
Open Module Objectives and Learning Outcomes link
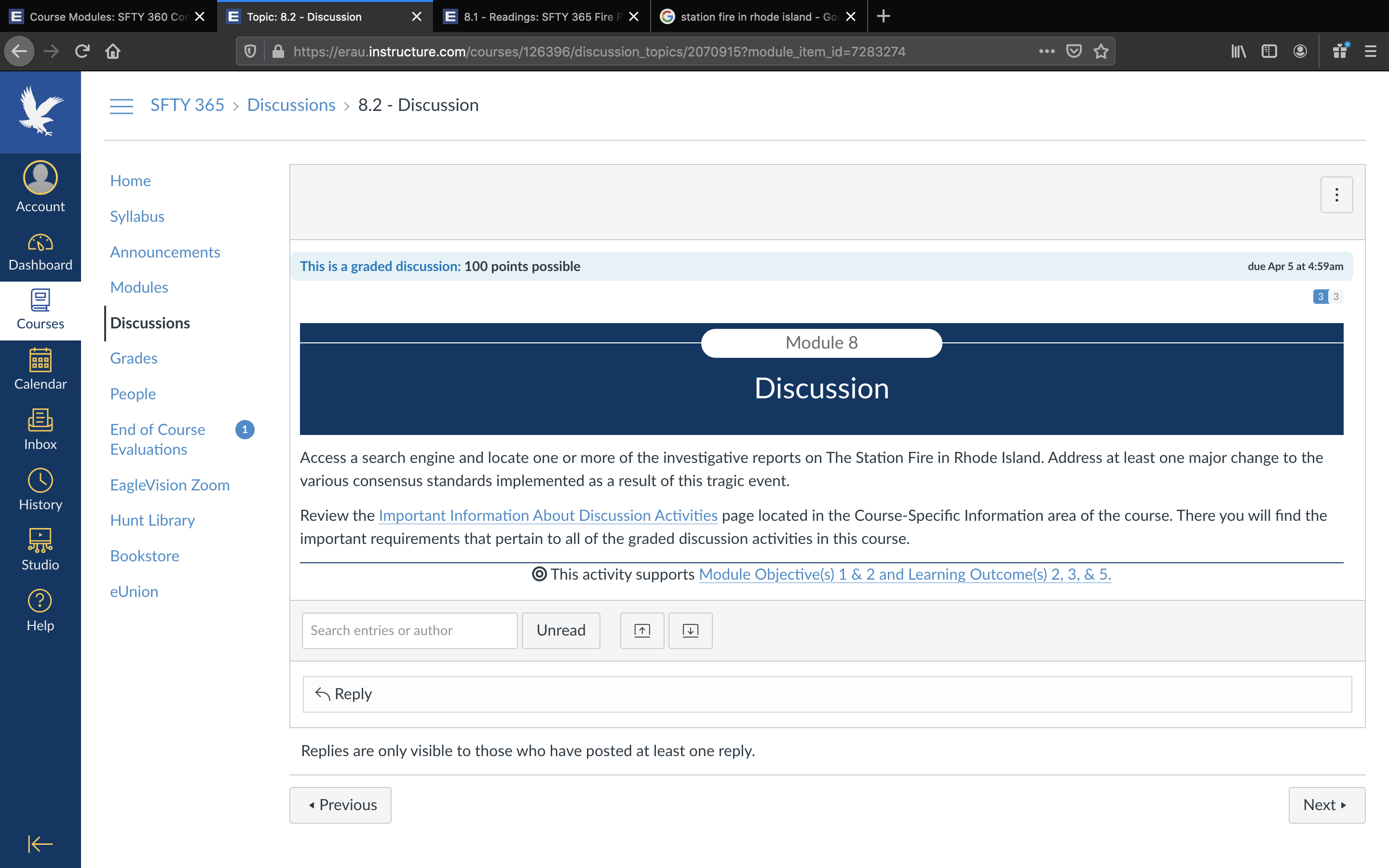pos(905,574)
